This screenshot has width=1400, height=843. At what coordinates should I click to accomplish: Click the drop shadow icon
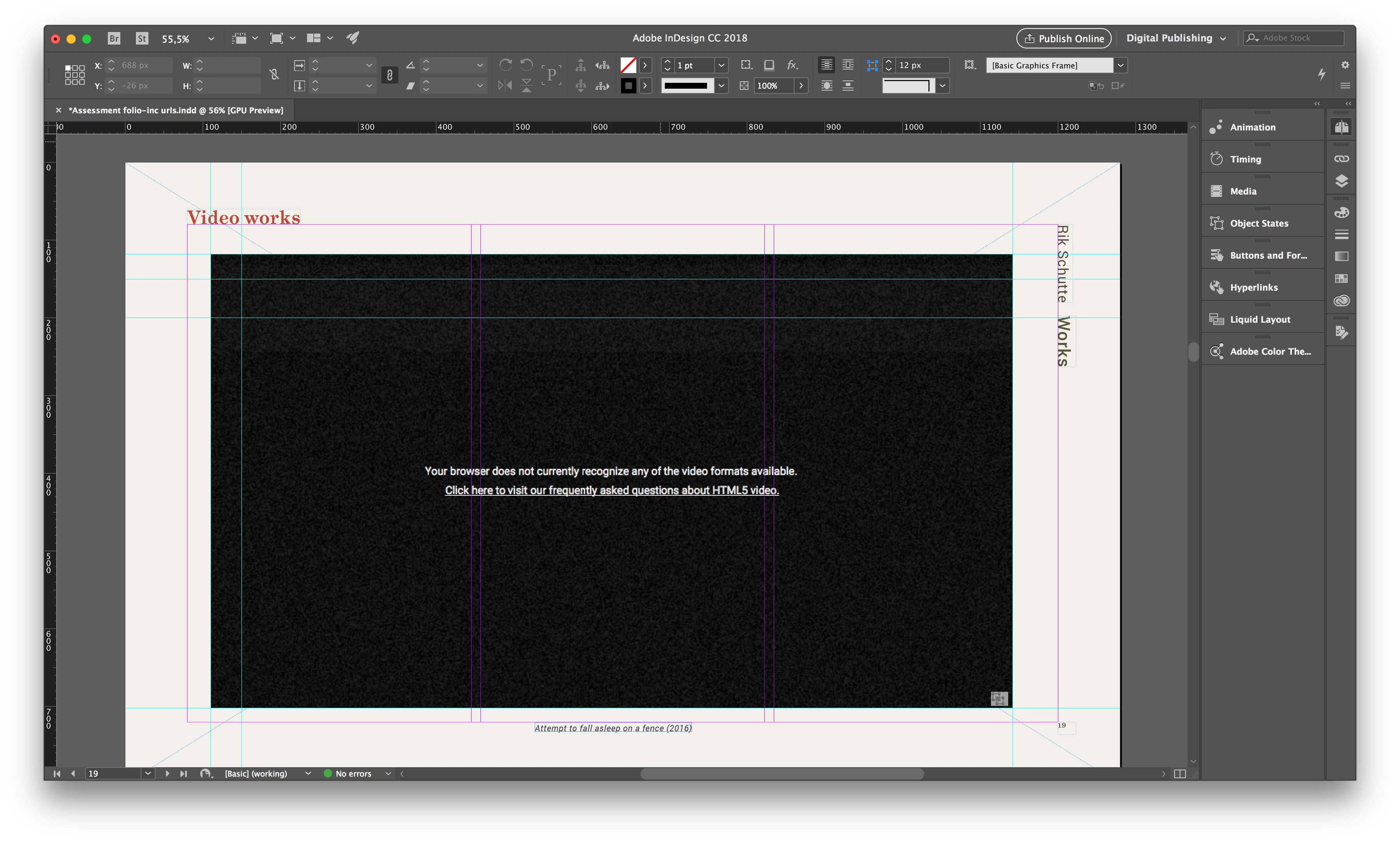coord(769,65)
